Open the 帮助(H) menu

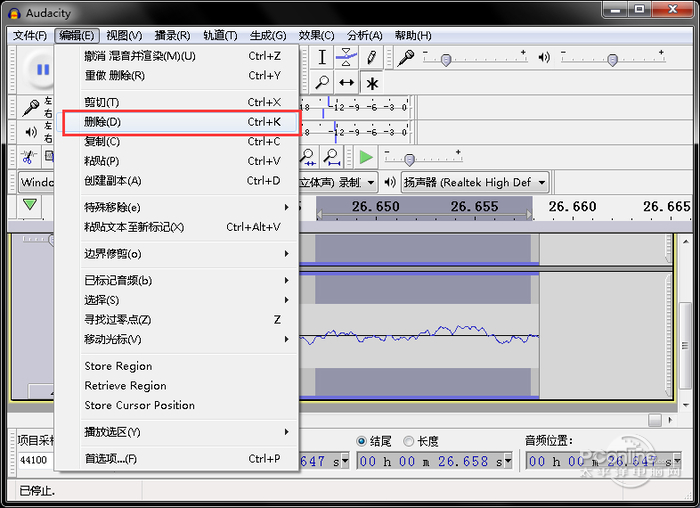click(413, 36)
